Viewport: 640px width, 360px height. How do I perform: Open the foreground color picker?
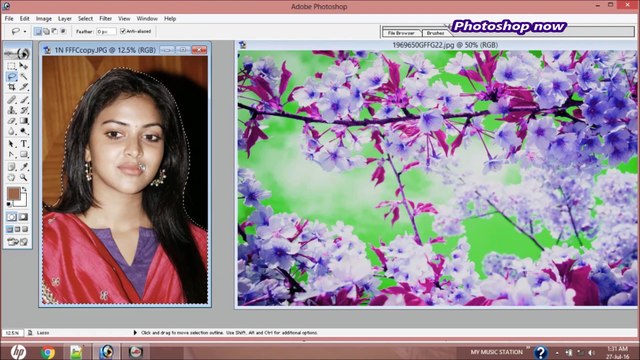click(x=13, y=193)
